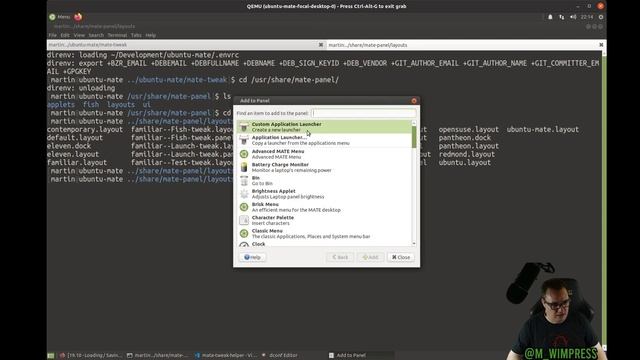Switch to the martin terminal taskbar entry
The height and width of the screenshot is (360, 640).
157,356
